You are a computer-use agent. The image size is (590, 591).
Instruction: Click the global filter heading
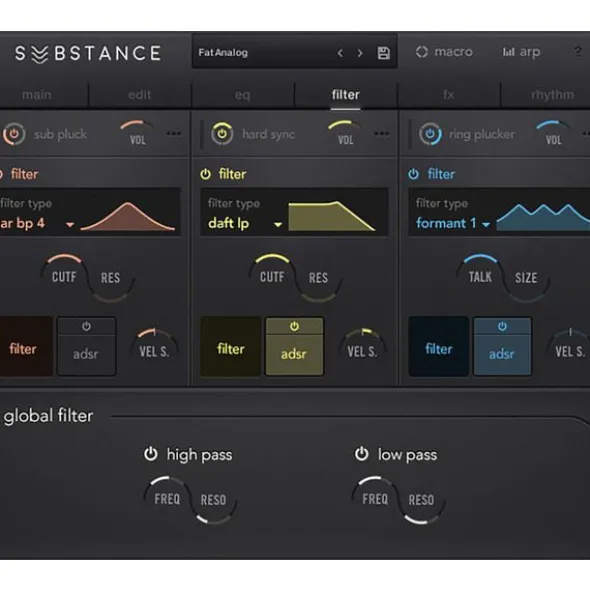48,416
